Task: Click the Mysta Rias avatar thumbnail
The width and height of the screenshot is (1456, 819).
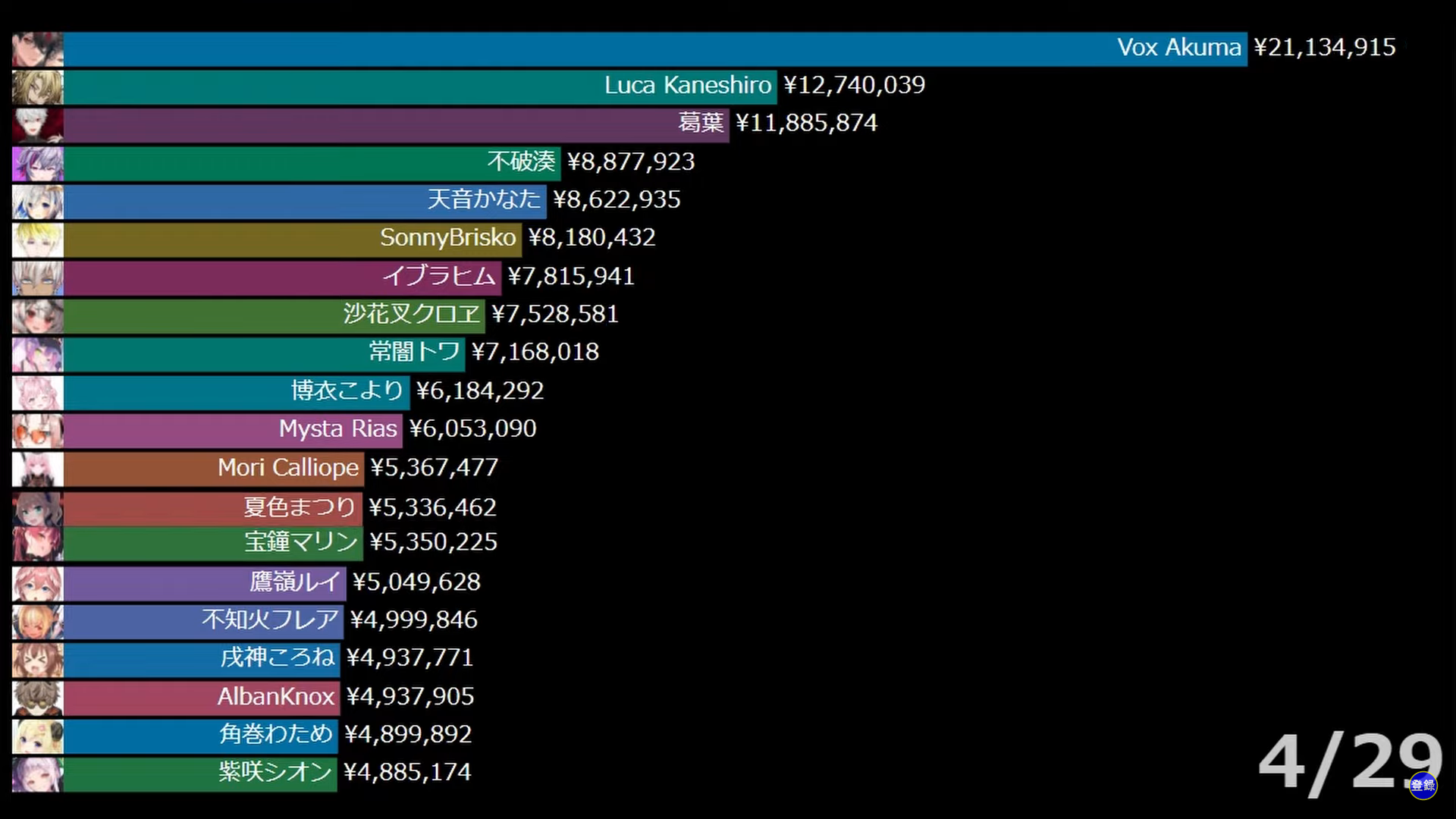Action: pos(37,431)
